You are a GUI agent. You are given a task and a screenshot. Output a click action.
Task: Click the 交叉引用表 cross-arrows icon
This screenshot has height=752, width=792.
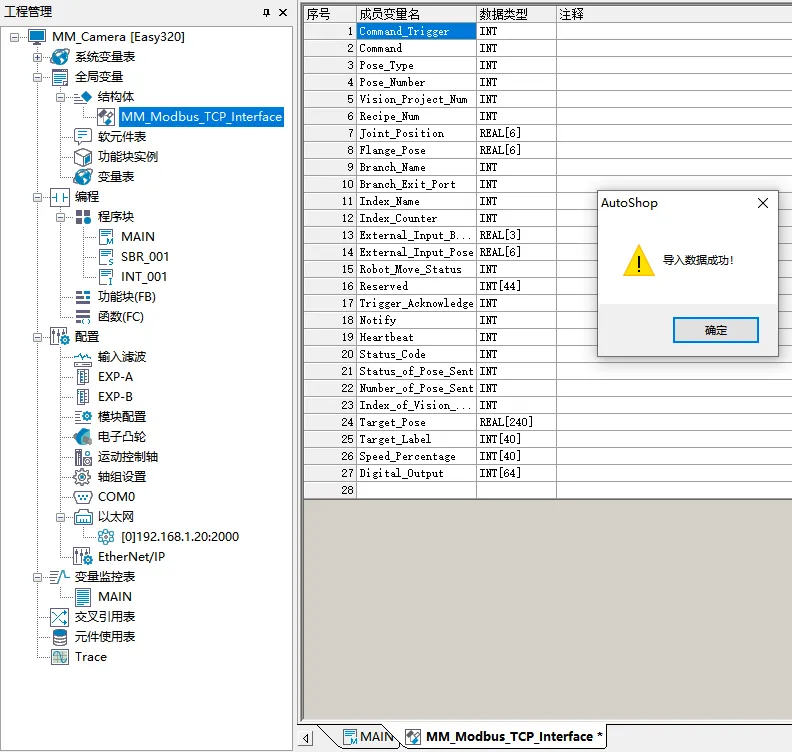click(x=60, y=617)
